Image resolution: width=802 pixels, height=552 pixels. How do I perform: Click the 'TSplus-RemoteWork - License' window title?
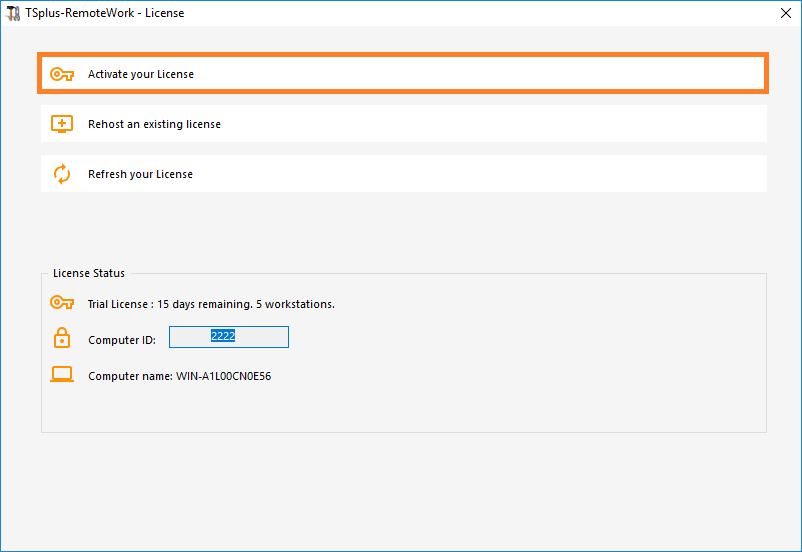[105, 13]
